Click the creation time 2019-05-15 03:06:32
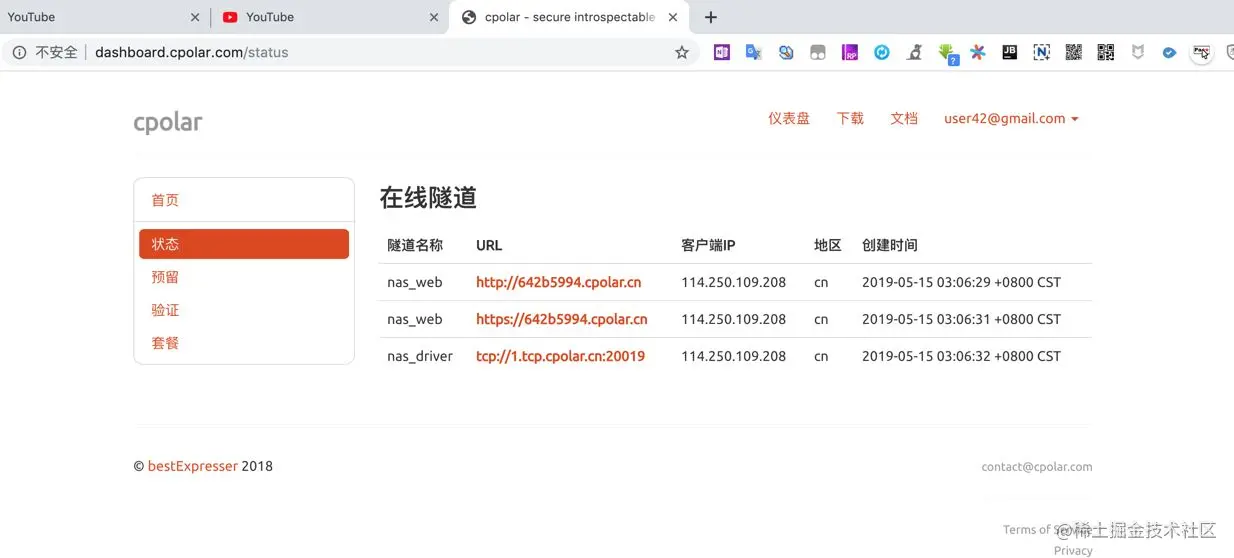This screenshot has height=558, width=1234. pyautogui.click(x=961, y=356)
